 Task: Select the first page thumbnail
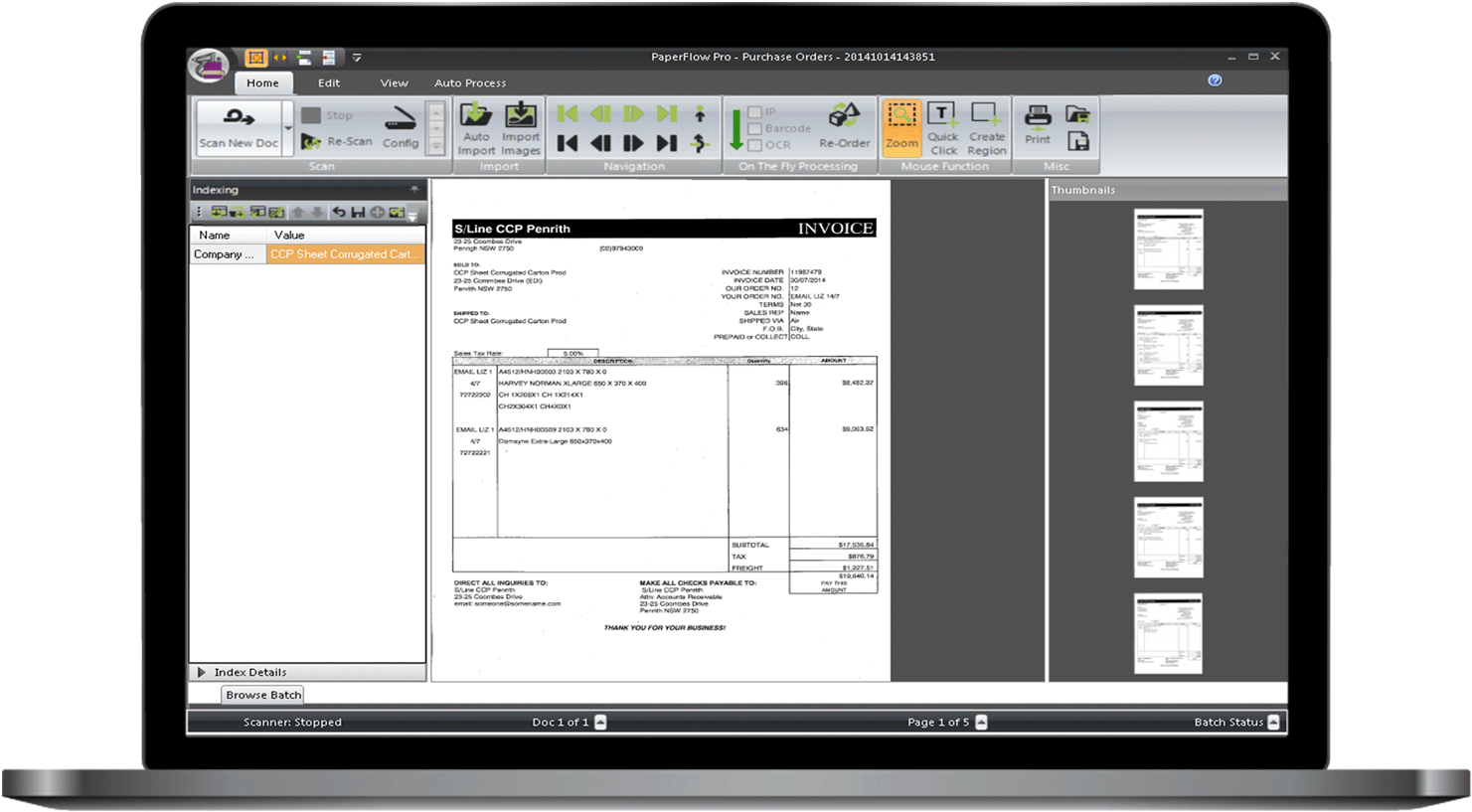(x=1169, y=248)
